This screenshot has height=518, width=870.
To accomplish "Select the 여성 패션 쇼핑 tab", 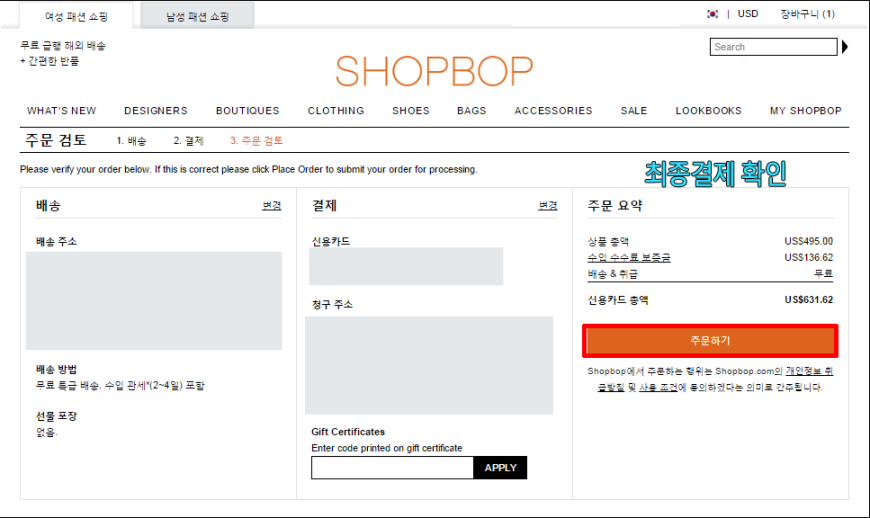I will (x=77, y=17).
